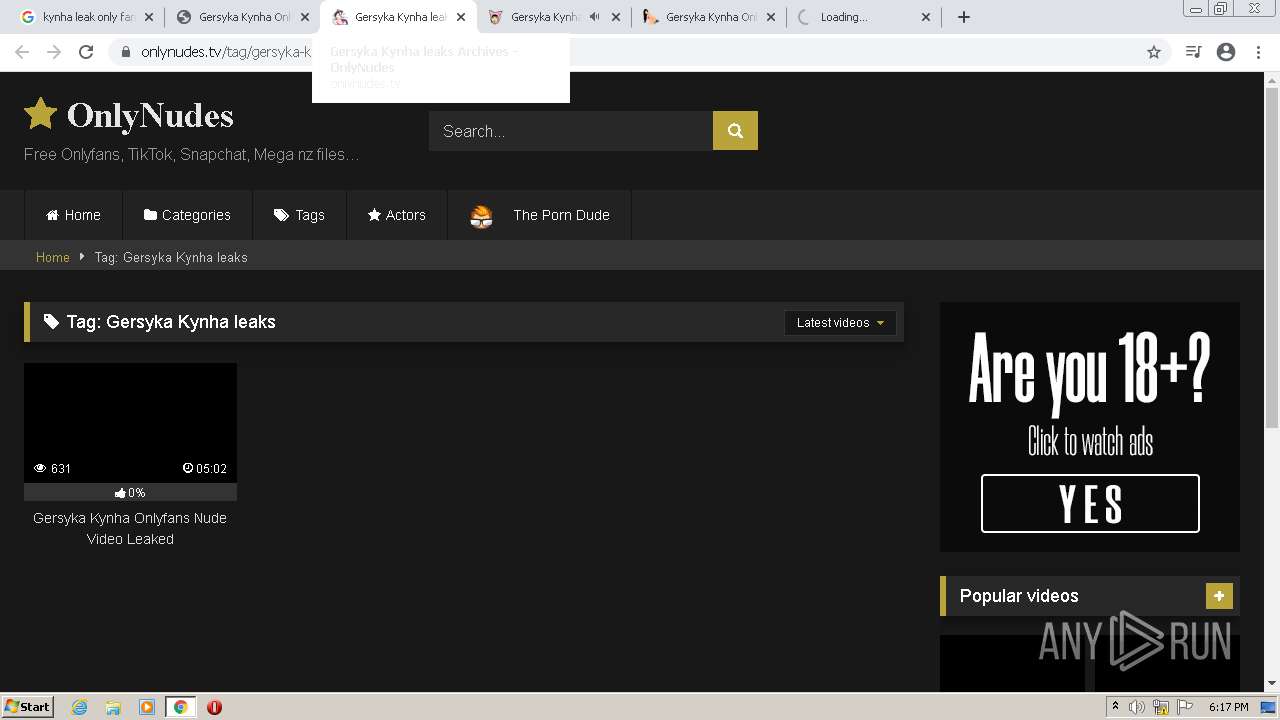This screenshot has height=720, width=1280.
Task: Open the media control icon in toolbar
Action: click(1193, 52)
